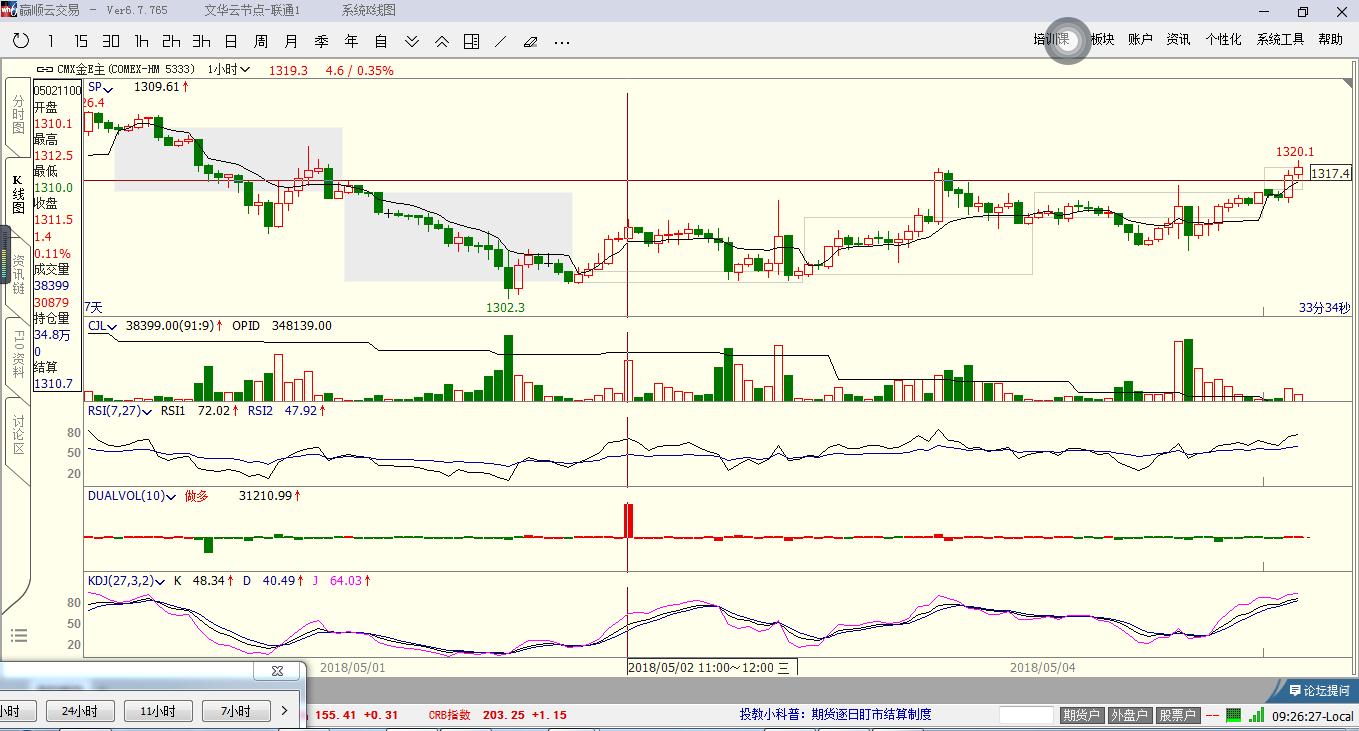Open the 系统工具 menu

click(1281, 39)
